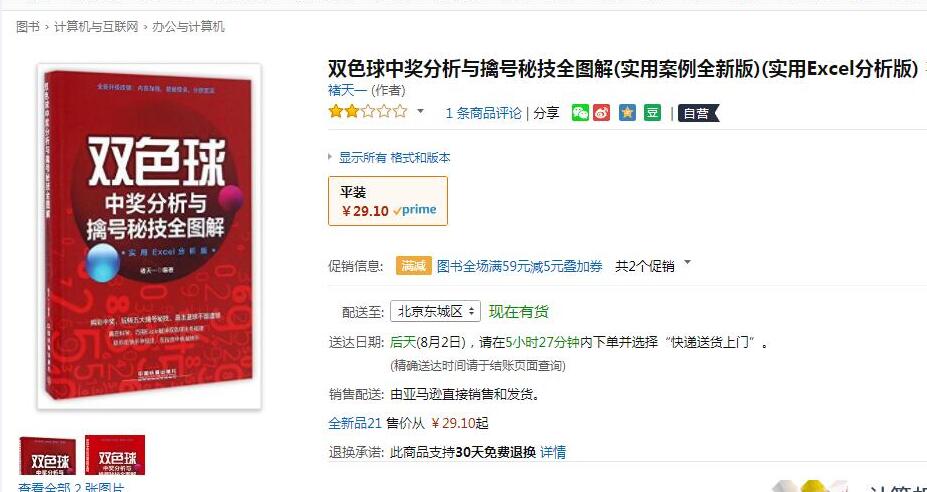
Task: Open the author 褚天一 link
Action: click(x=348, y=90)
